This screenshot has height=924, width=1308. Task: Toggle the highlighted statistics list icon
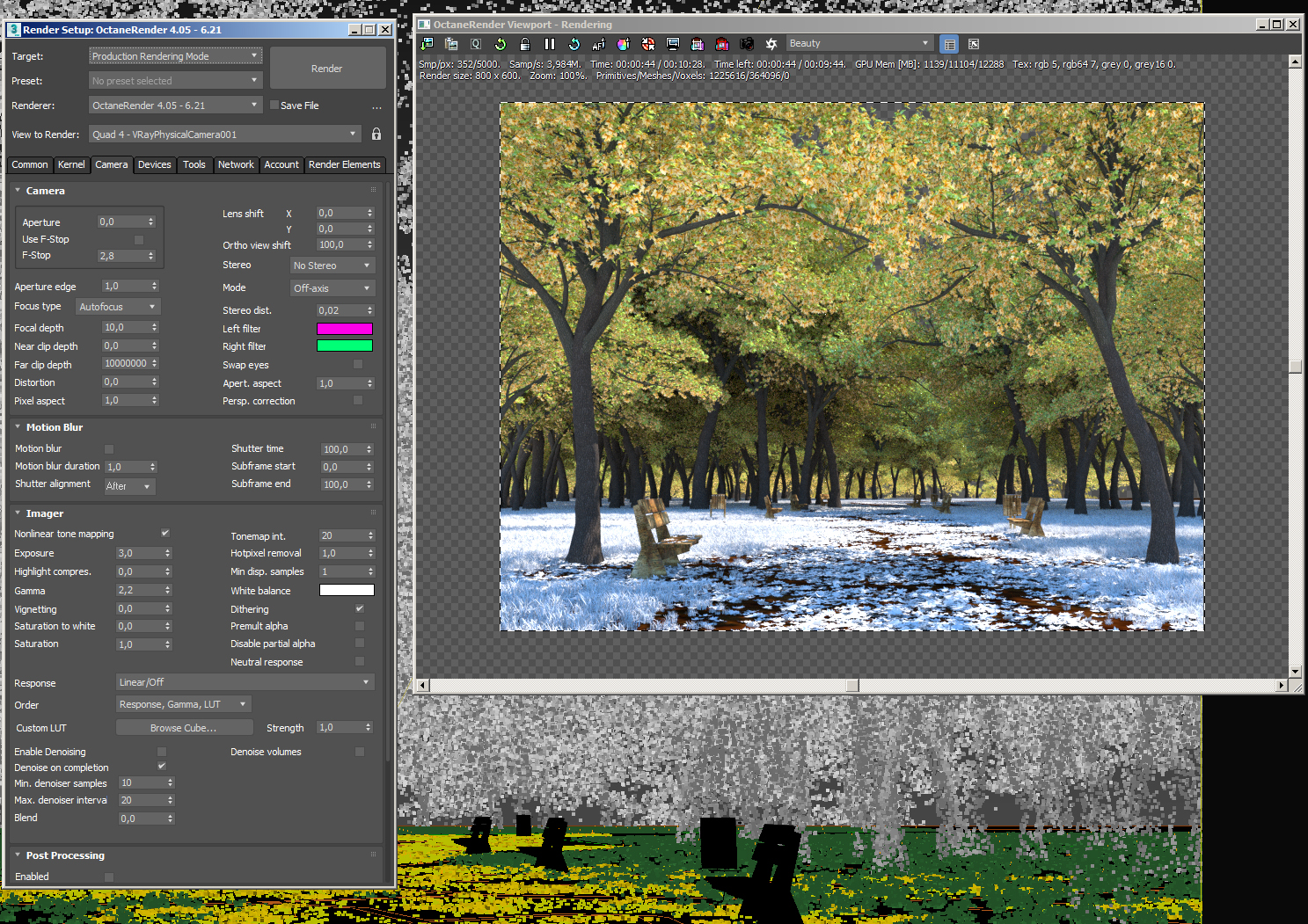coord(949,44)
